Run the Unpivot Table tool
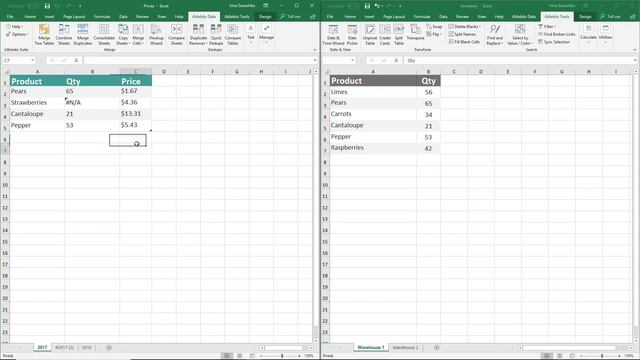 (370, 34)
